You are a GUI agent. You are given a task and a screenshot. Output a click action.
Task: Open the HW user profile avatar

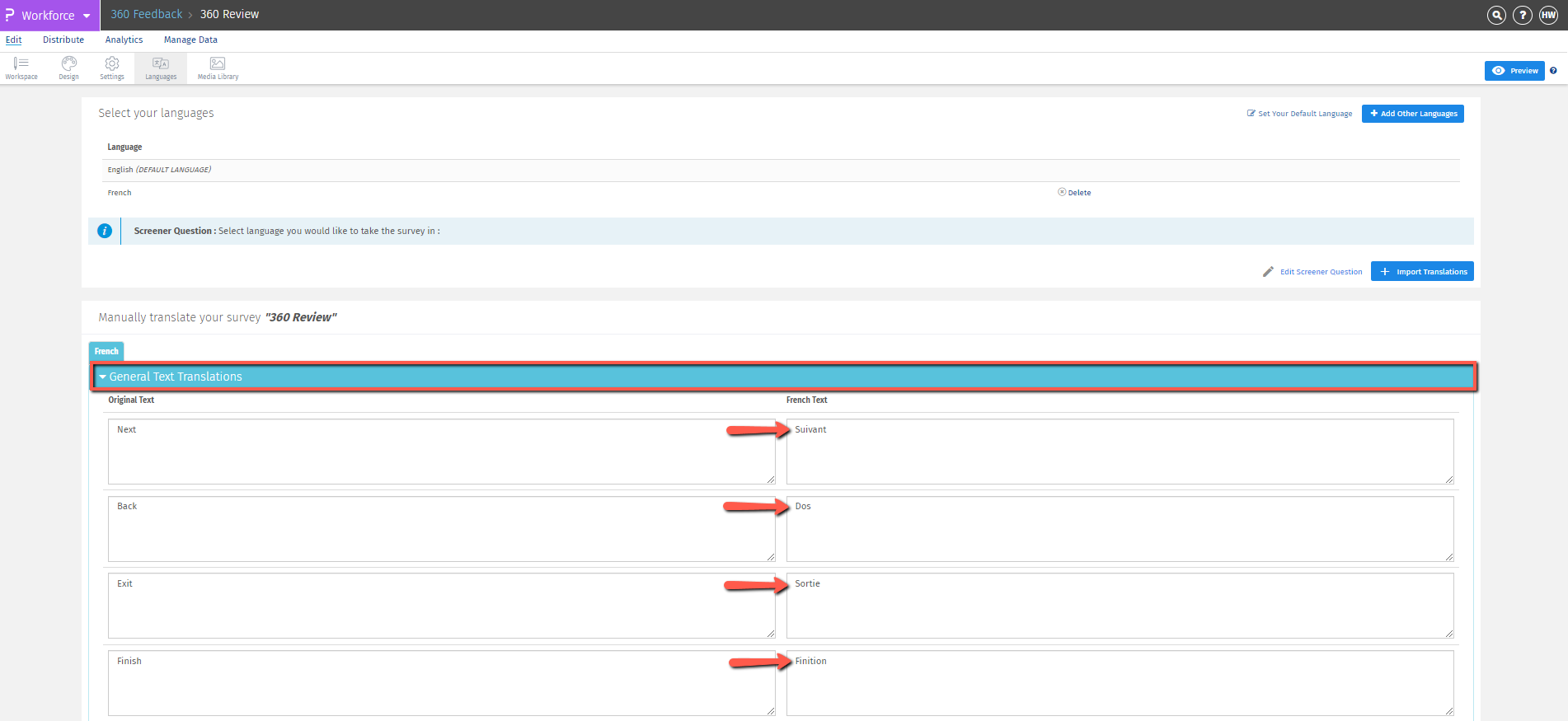1549,15
